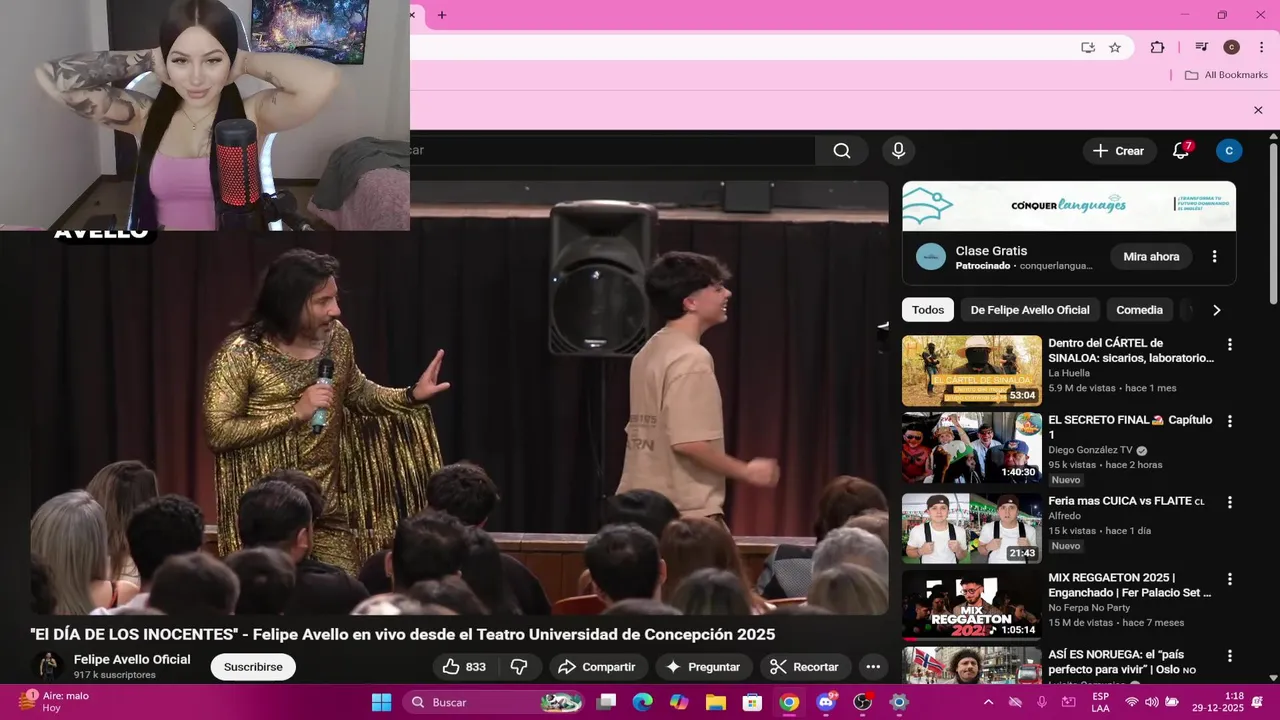Viewport: 1280px width, 720px height.
Task: Open menu for ASÍ ES NORUEGA video
Action: click(1229, 656)
